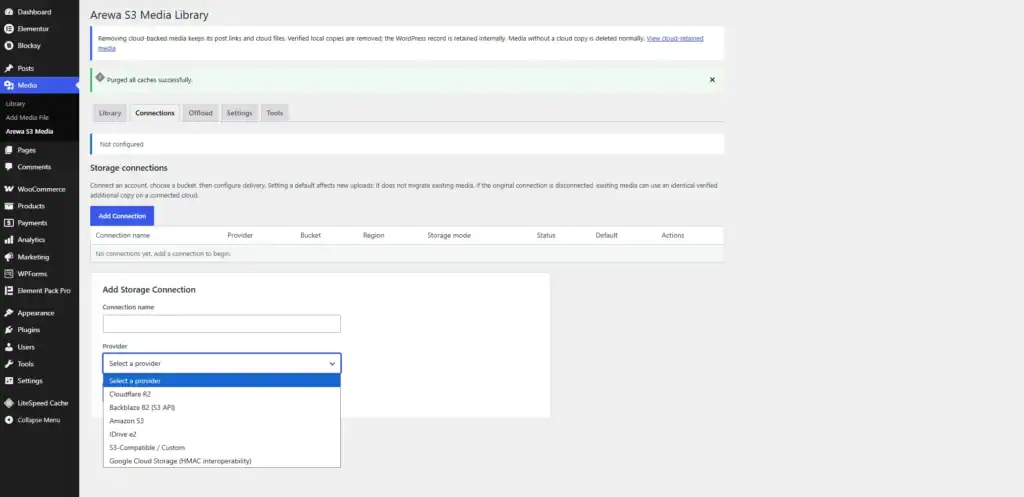Click the Connection name column header
Viewport: 1024px width, 497px height.
[123, 235]
